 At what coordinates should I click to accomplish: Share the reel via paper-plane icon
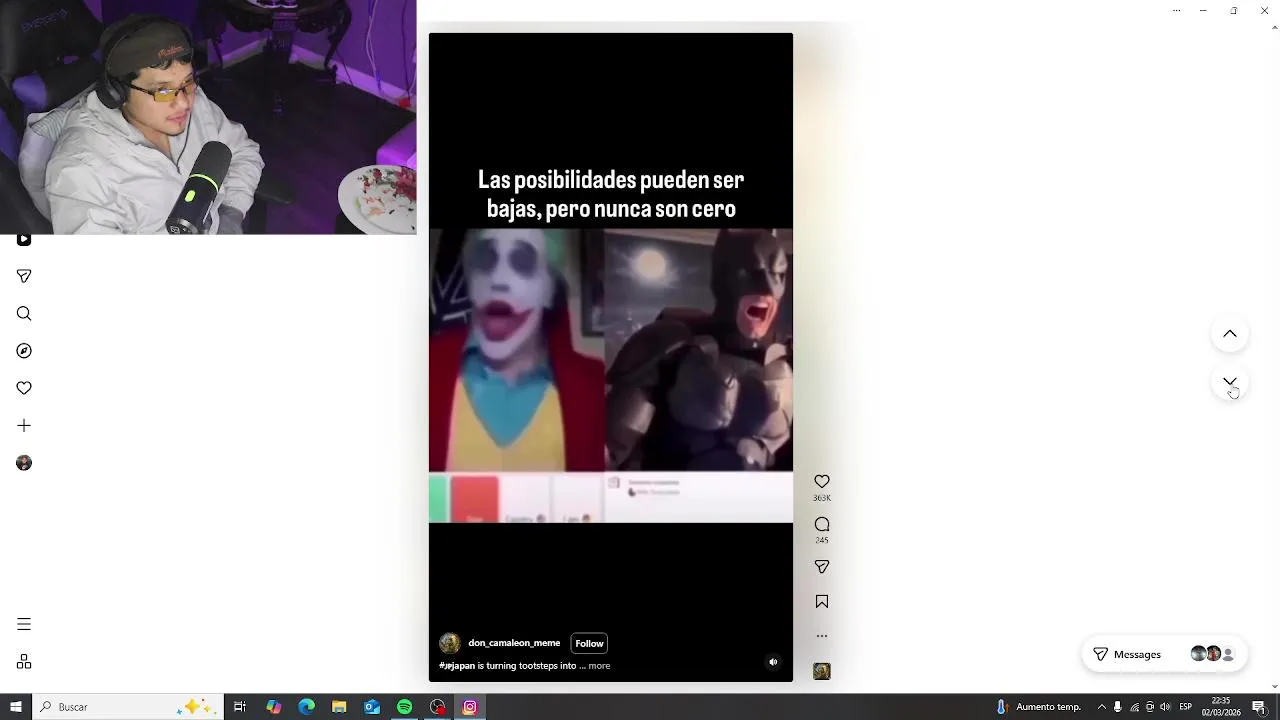[822, 567]
